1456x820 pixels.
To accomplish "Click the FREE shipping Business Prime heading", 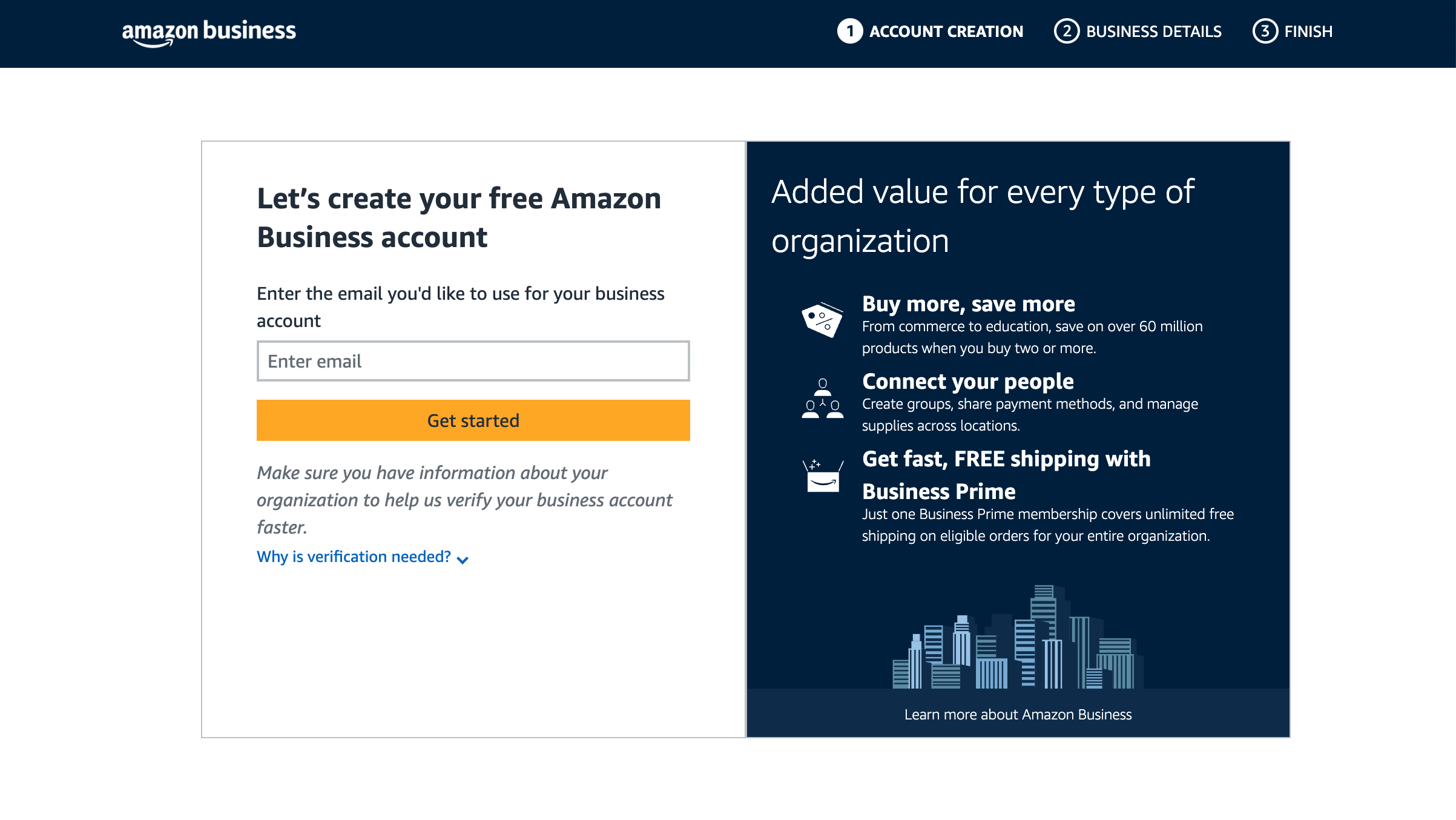I will tap(1006, 475).
